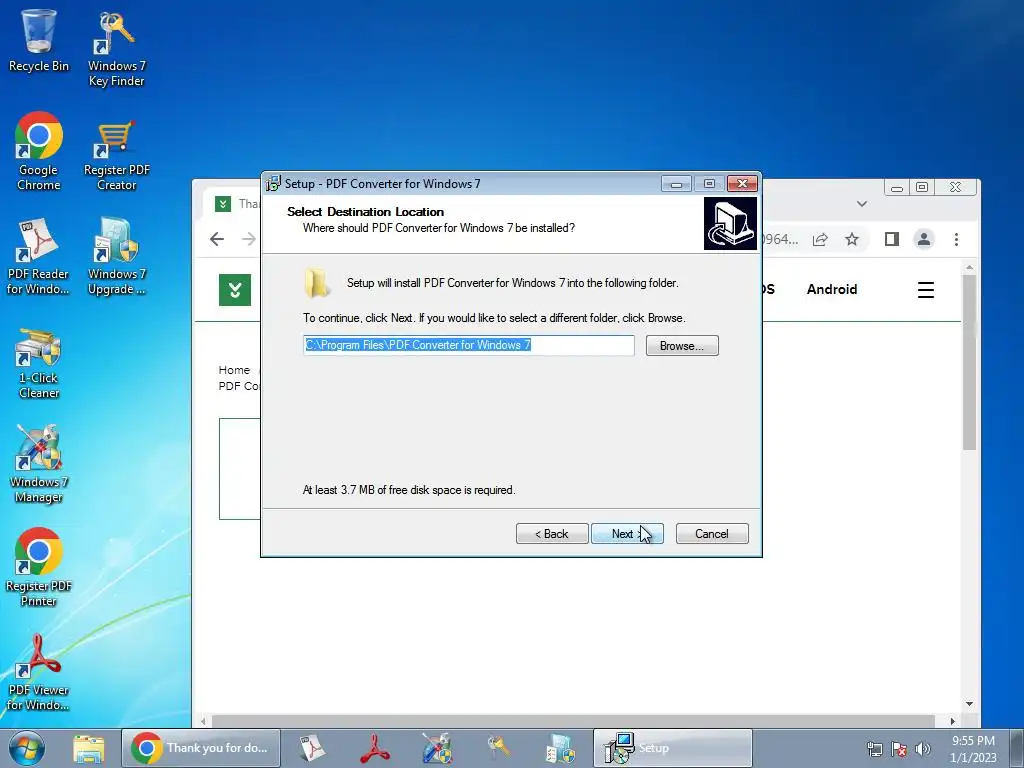Open Windows Explorer from the taskbar
This screenshot has width=1024, height=768.
click(x=89, y=748)
